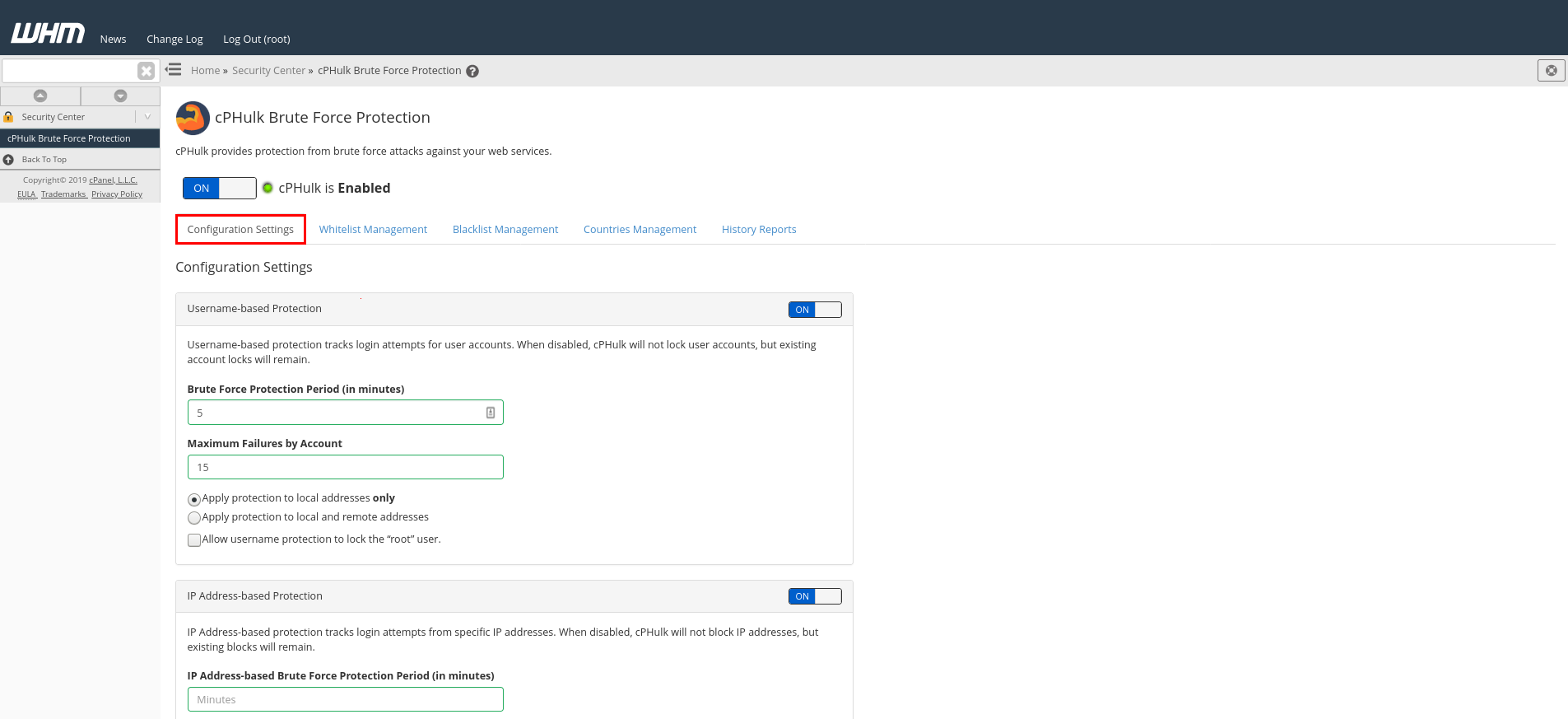
Task: Click the close icon at top right
Action: point(1551,71)
